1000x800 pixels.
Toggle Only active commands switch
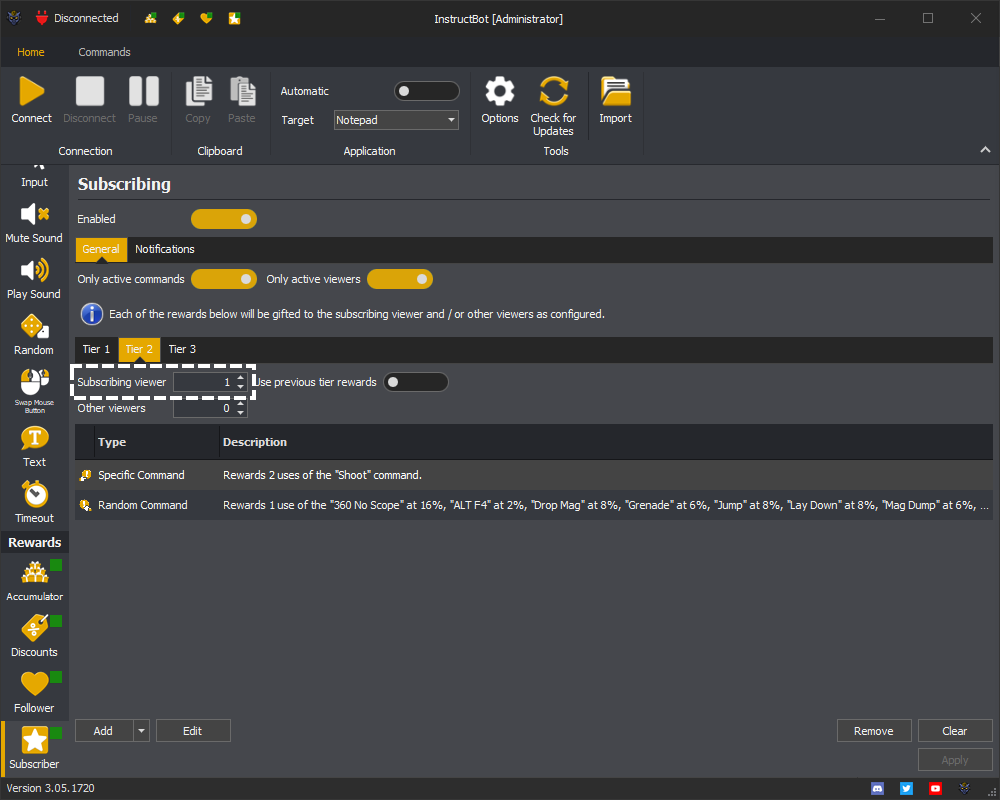[224, 279]
